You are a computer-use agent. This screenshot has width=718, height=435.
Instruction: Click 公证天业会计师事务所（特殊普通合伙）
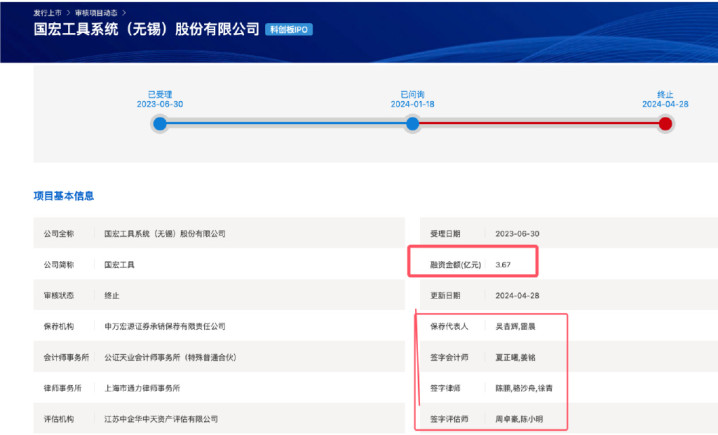pos(171,357)
